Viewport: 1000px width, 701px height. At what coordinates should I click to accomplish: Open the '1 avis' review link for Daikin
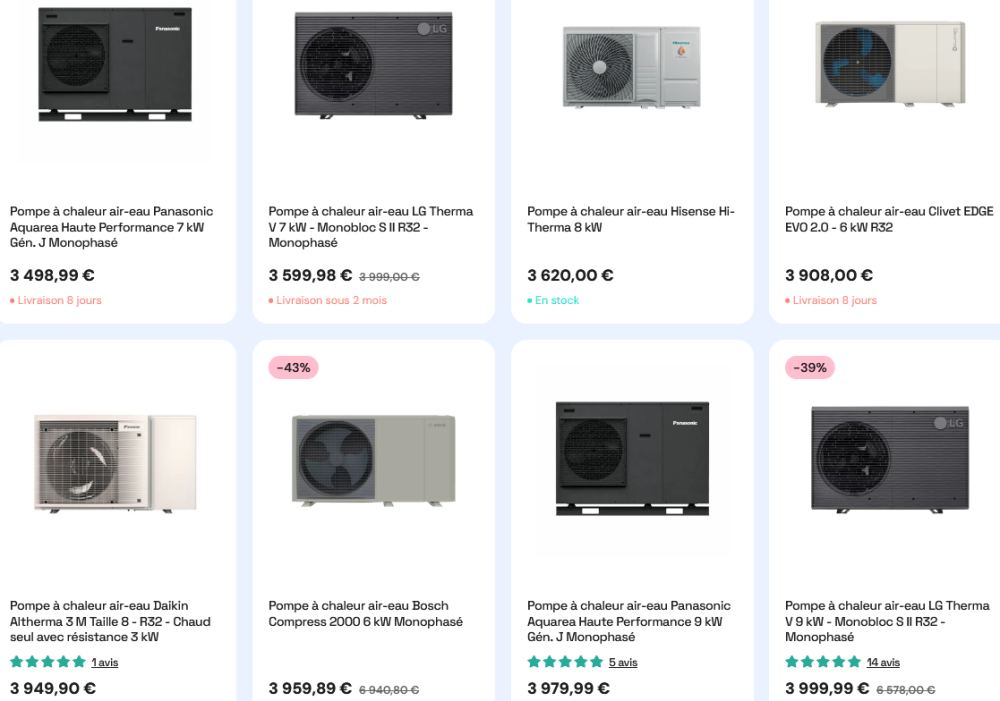[105, 662]
